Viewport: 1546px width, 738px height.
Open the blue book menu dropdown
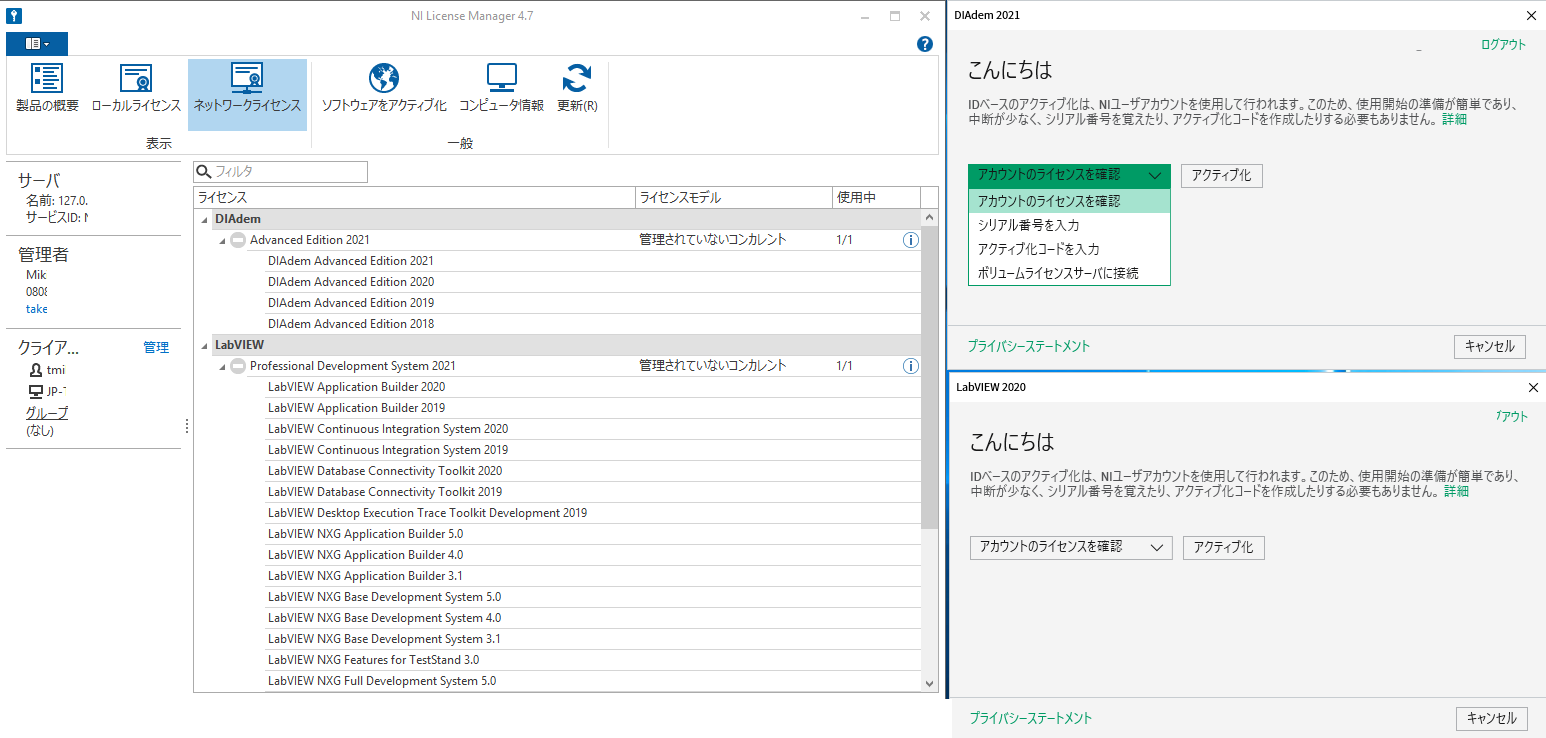coord(37,44)
